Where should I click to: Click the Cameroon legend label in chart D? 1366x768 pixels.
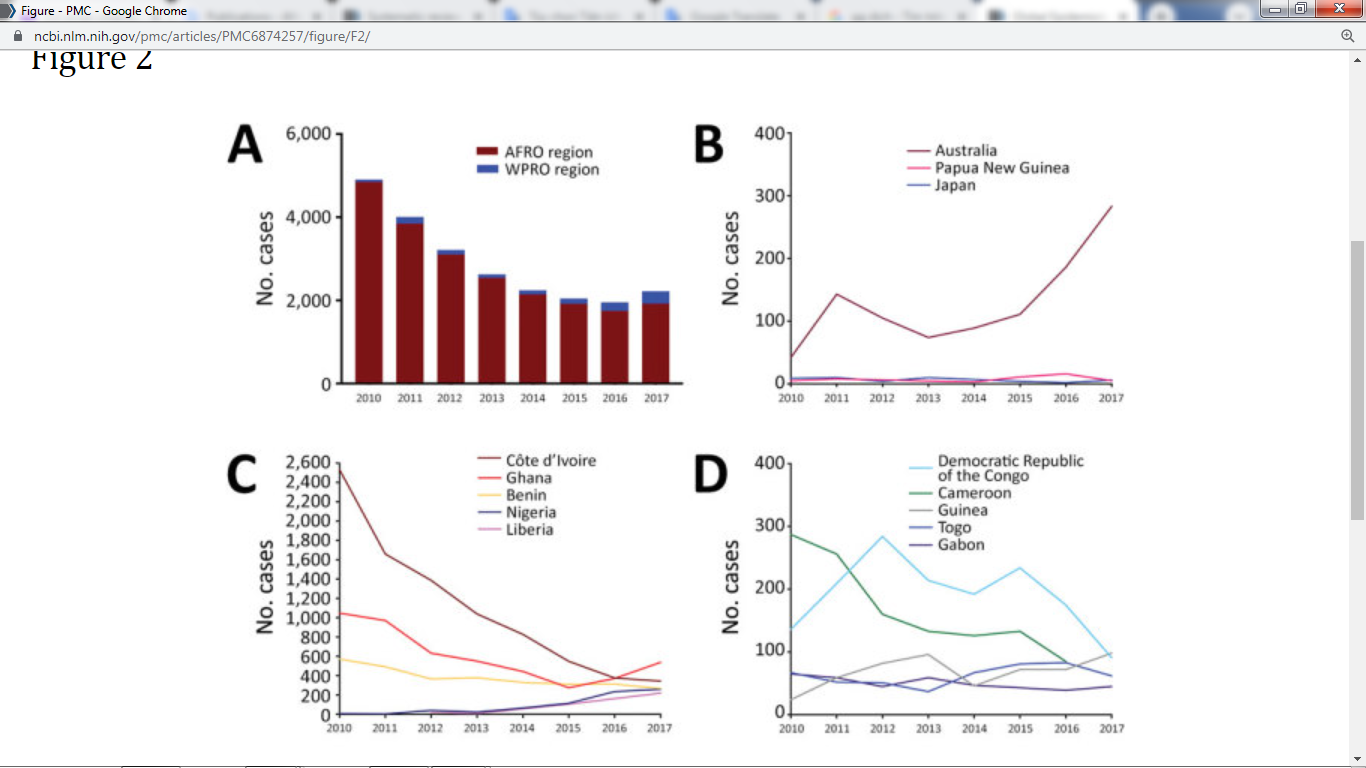[974, 493]
